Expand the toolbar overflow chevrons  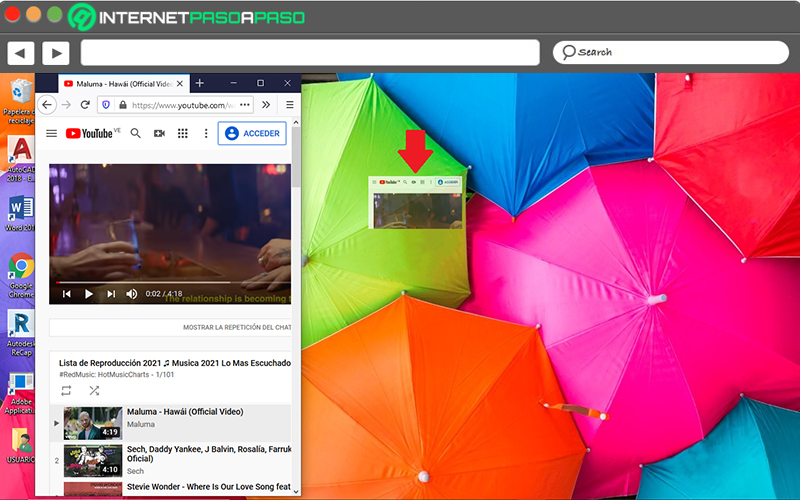click(266, 105)
